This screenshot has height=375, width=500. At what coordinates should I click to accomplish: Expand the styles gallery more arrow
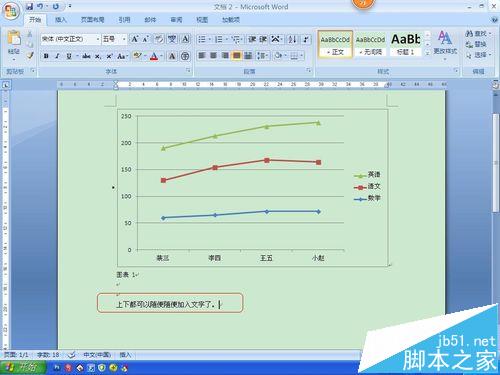point(427,53)
